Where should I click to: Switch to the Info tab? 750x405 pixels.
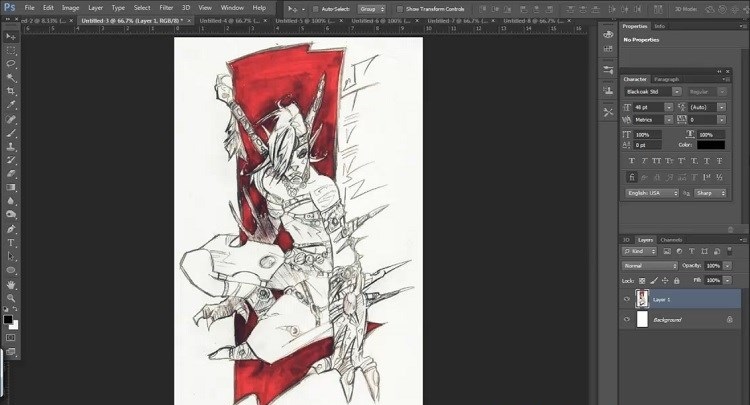660,26
